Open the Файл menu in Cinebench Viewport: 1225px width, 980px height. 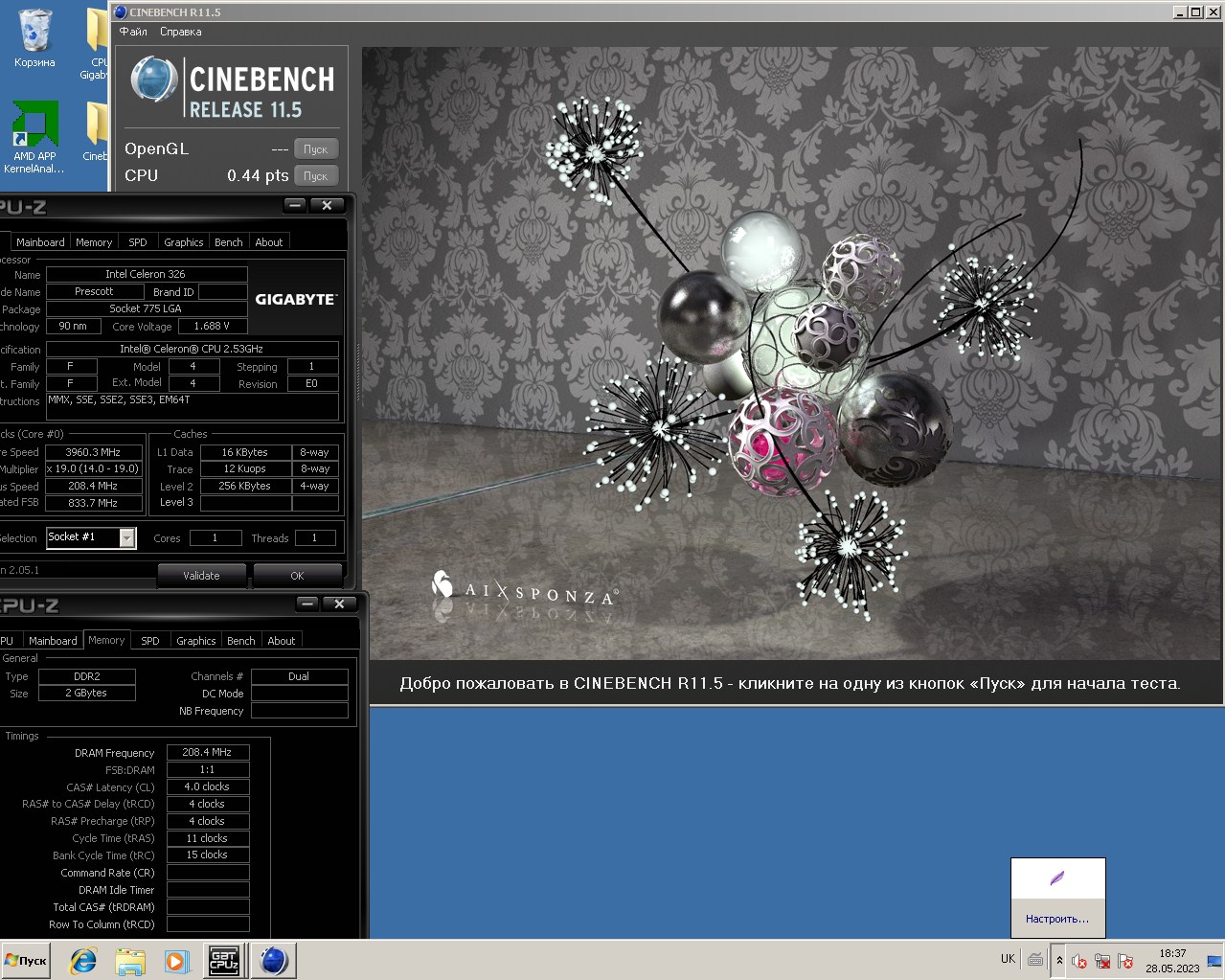coord(133,32)
